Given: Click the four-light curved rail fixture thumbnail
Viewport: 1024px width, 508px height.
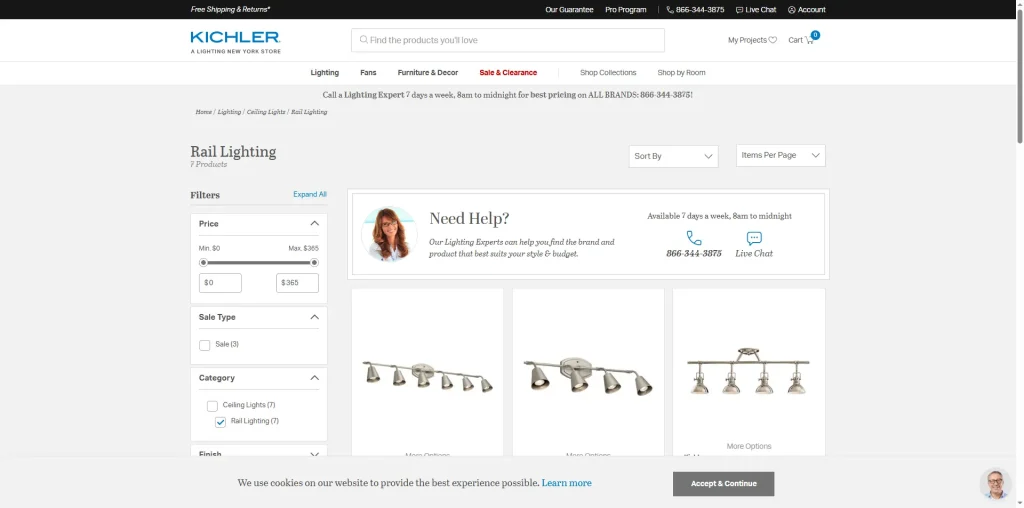Looking at the screenshot, I should [x=588, y=375].
